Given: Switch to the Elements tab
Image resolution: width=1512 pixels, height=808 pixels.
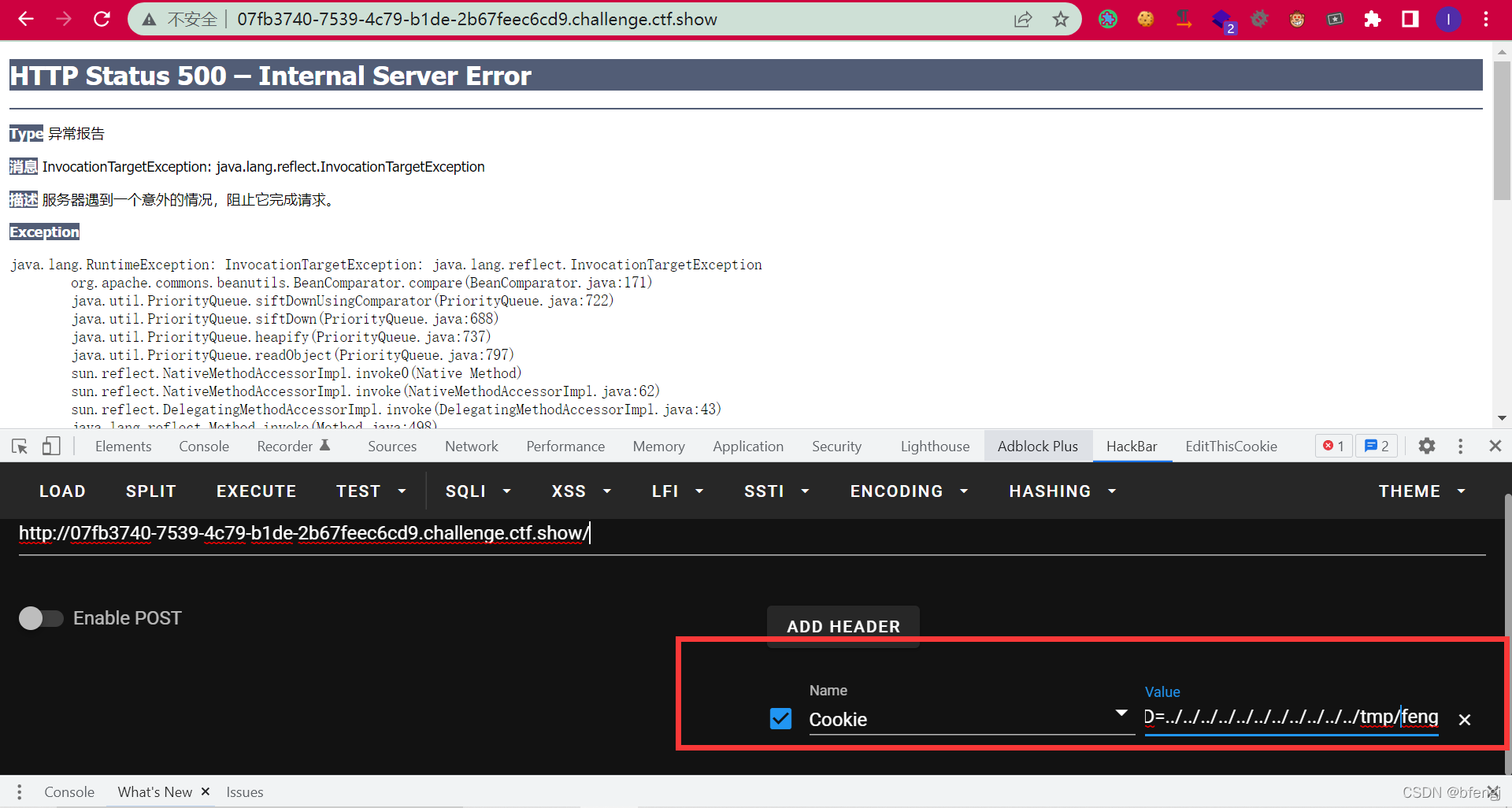Looking at the screenshot, I should 123,447.
